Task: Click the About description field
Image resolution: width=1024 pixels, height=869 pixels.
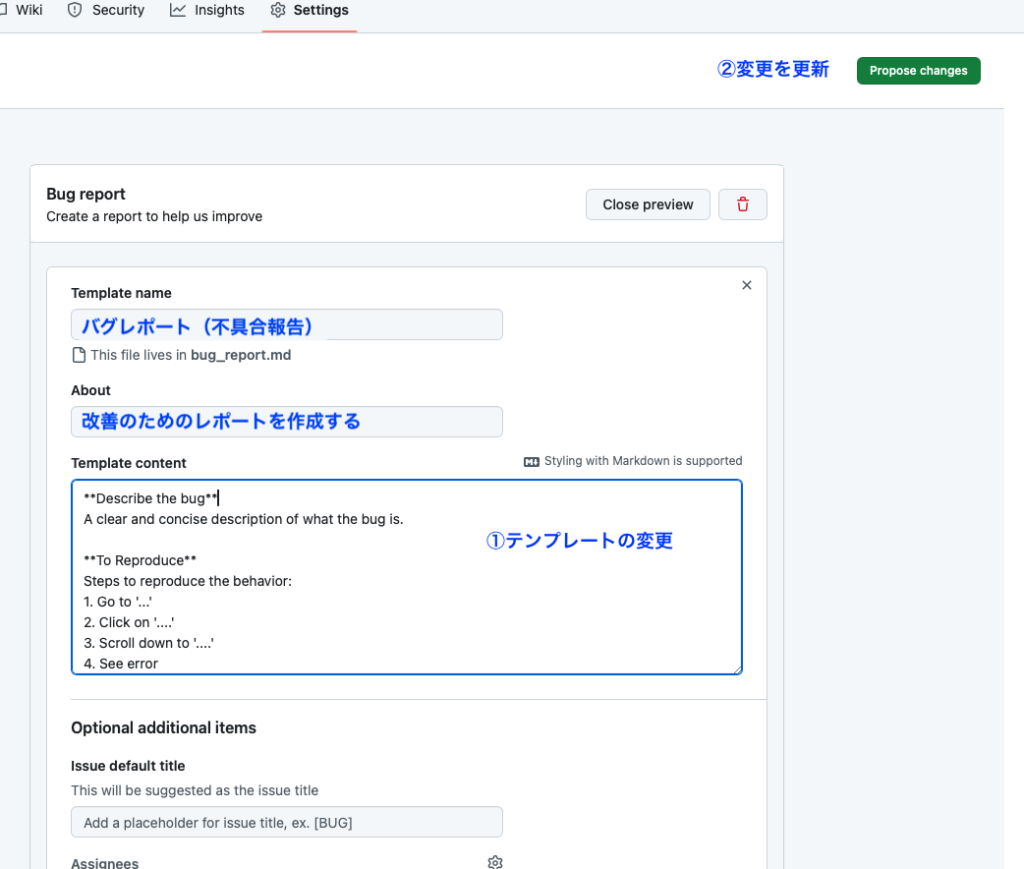Action: coord(286,421)
